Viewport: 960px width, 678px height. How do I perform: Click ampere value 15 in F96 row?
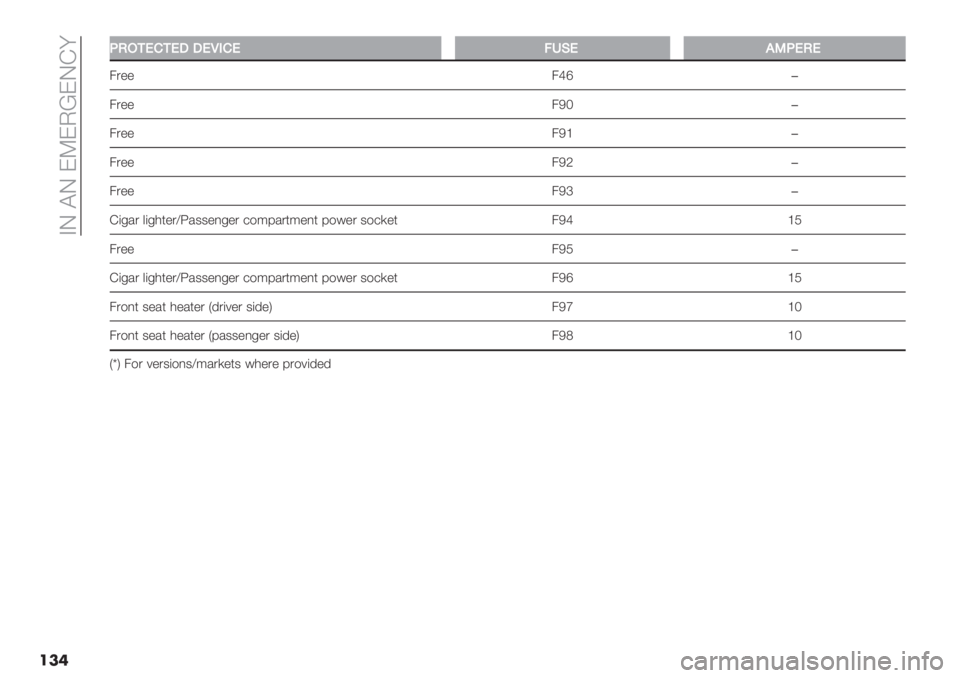tap(795, 278)
